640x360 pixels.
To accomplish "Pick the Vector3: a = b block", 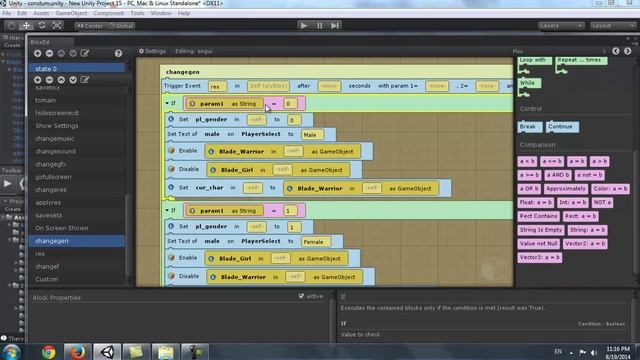I will tap(540, 258).
